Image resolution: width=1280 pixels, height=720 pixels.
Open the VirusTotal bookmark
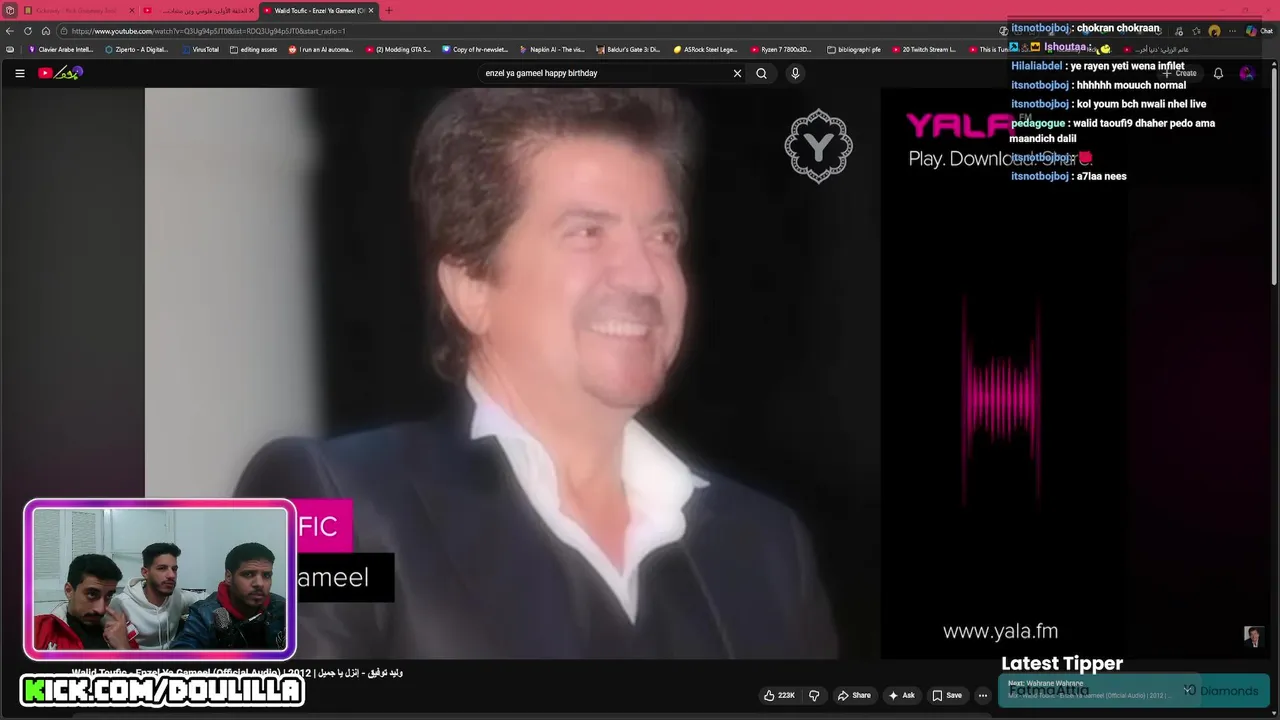click(x=200, y=49)
